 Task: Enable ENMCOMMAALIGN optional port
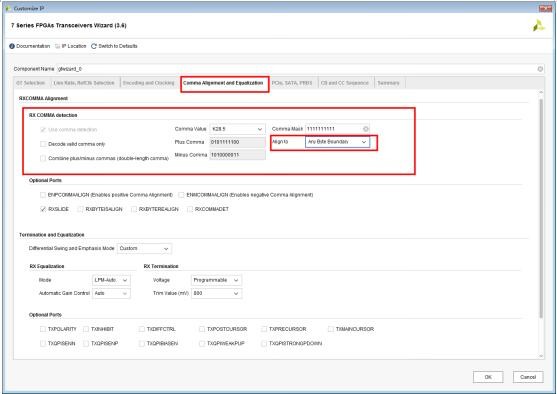[x=182, y=195]
